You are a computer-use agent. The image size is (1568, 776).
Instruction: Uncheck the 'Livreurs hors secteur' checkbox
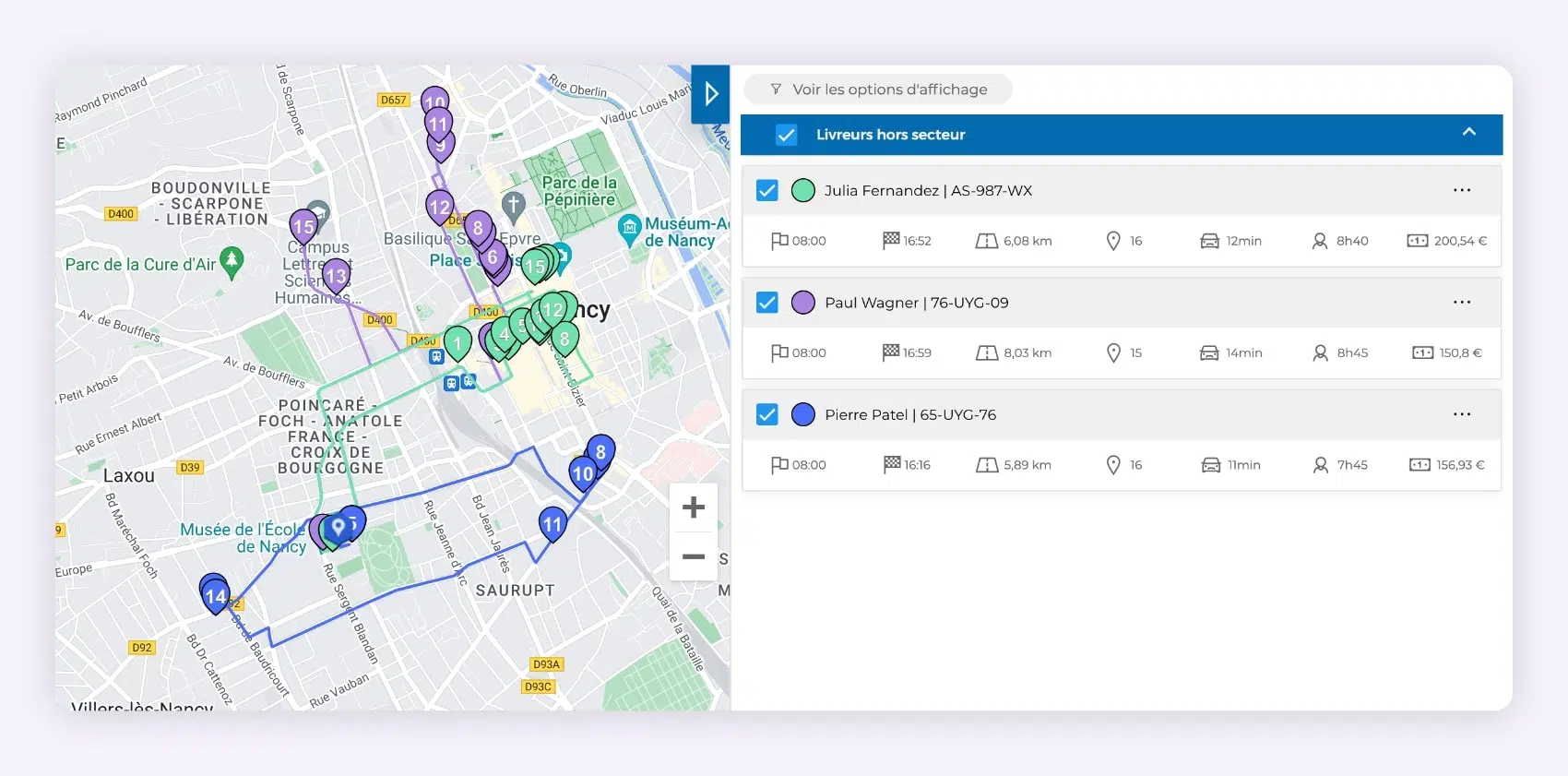pyautogui.click(x=786, y=135)
